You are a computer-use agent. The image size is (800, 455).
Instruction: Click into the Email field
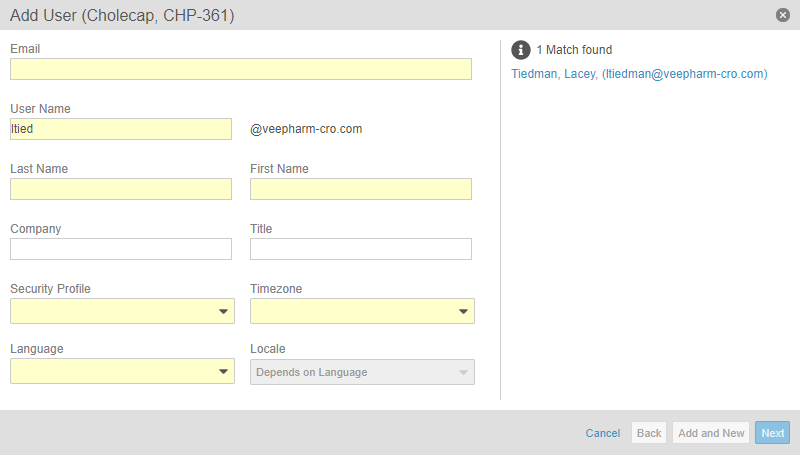241,69
